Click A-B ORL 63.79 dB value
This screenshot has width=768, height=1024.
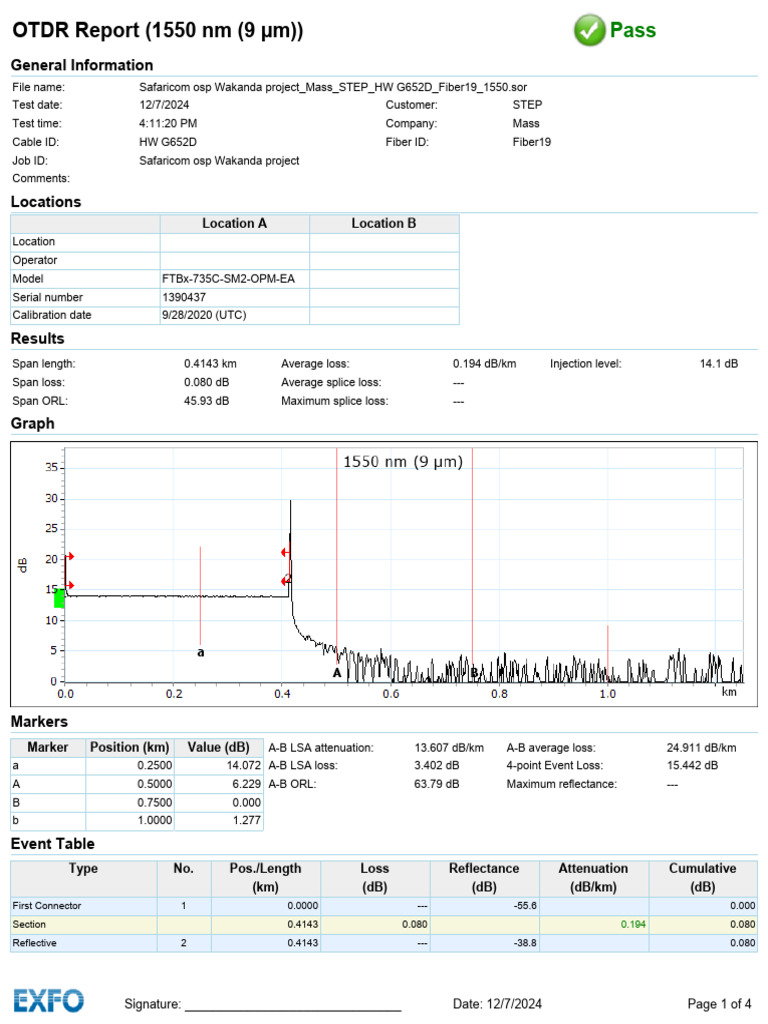pos(436,784)
